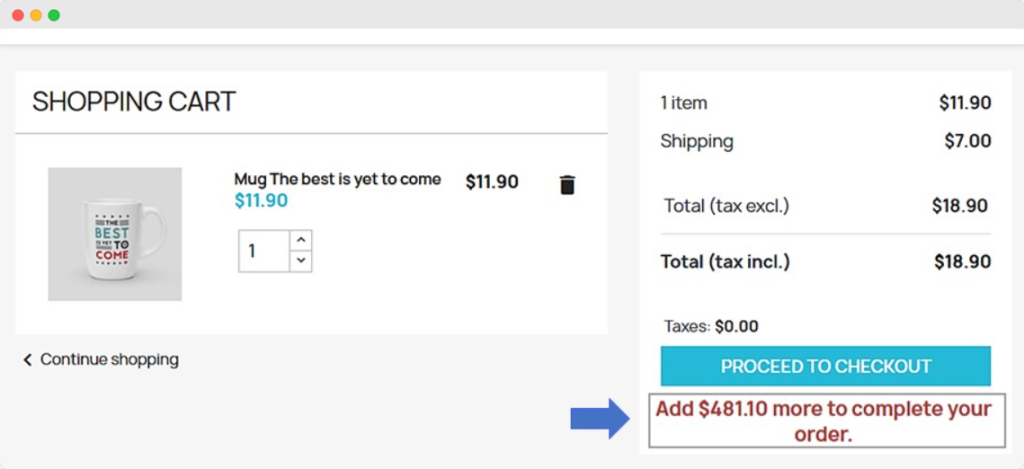This screenshot has height=469, width=1024.
Task: Click the "1 item" summary label
Action: click(x=684, y=103)
